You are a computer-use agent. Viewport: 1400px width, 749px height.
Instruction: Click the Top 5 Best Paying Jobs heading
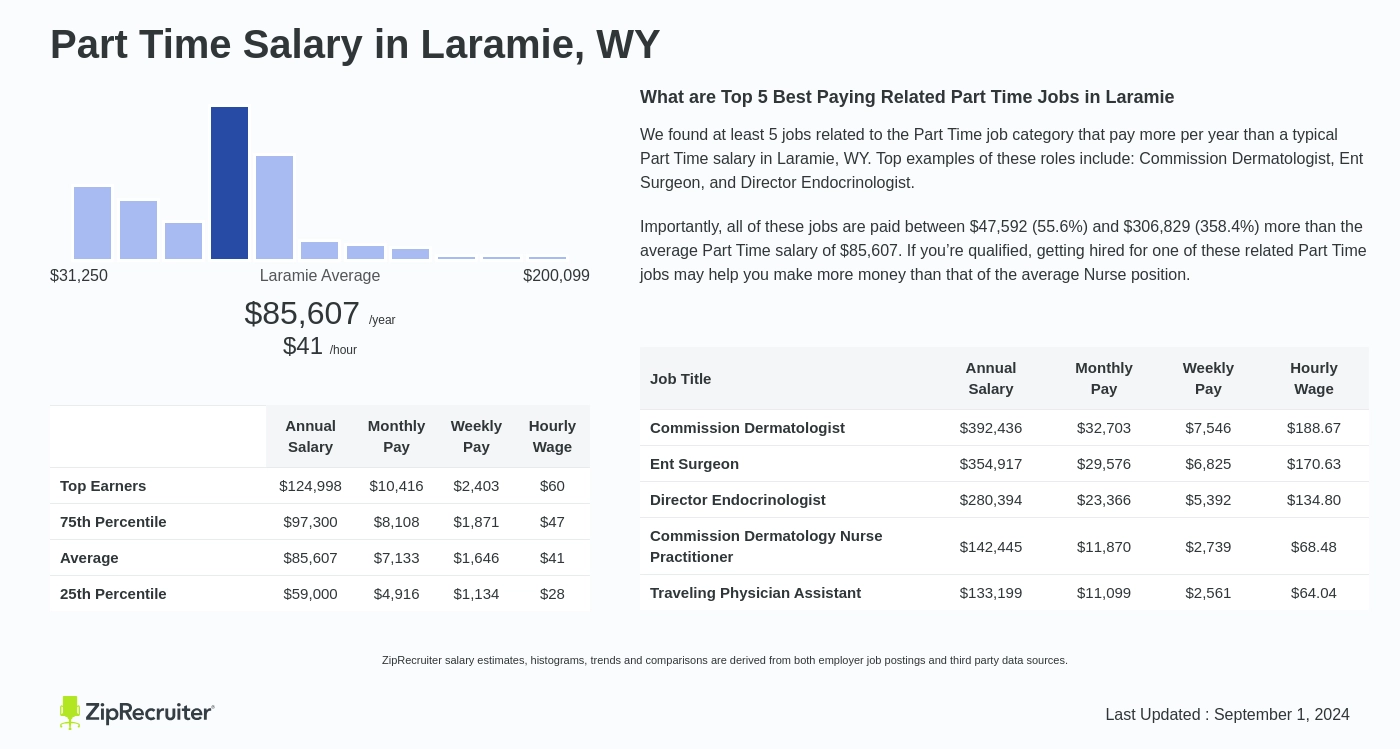(x=907, y=97)
